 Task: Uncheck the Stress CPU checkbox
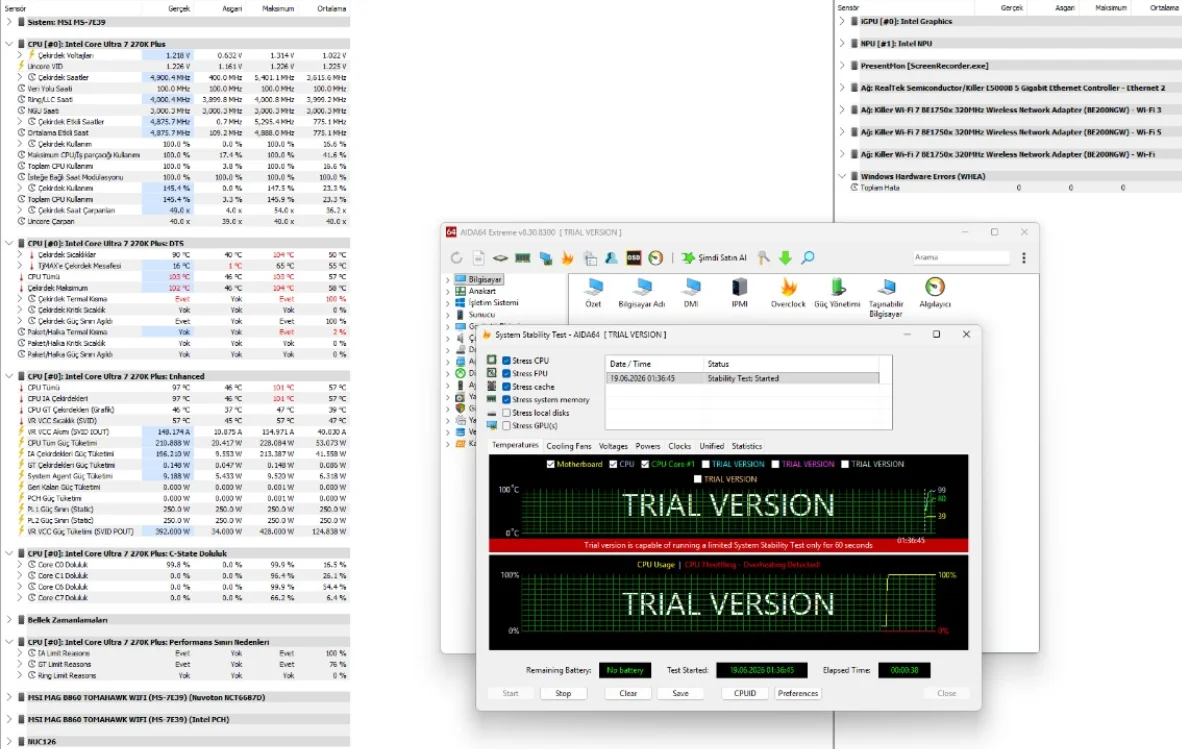tap(507, 360)
